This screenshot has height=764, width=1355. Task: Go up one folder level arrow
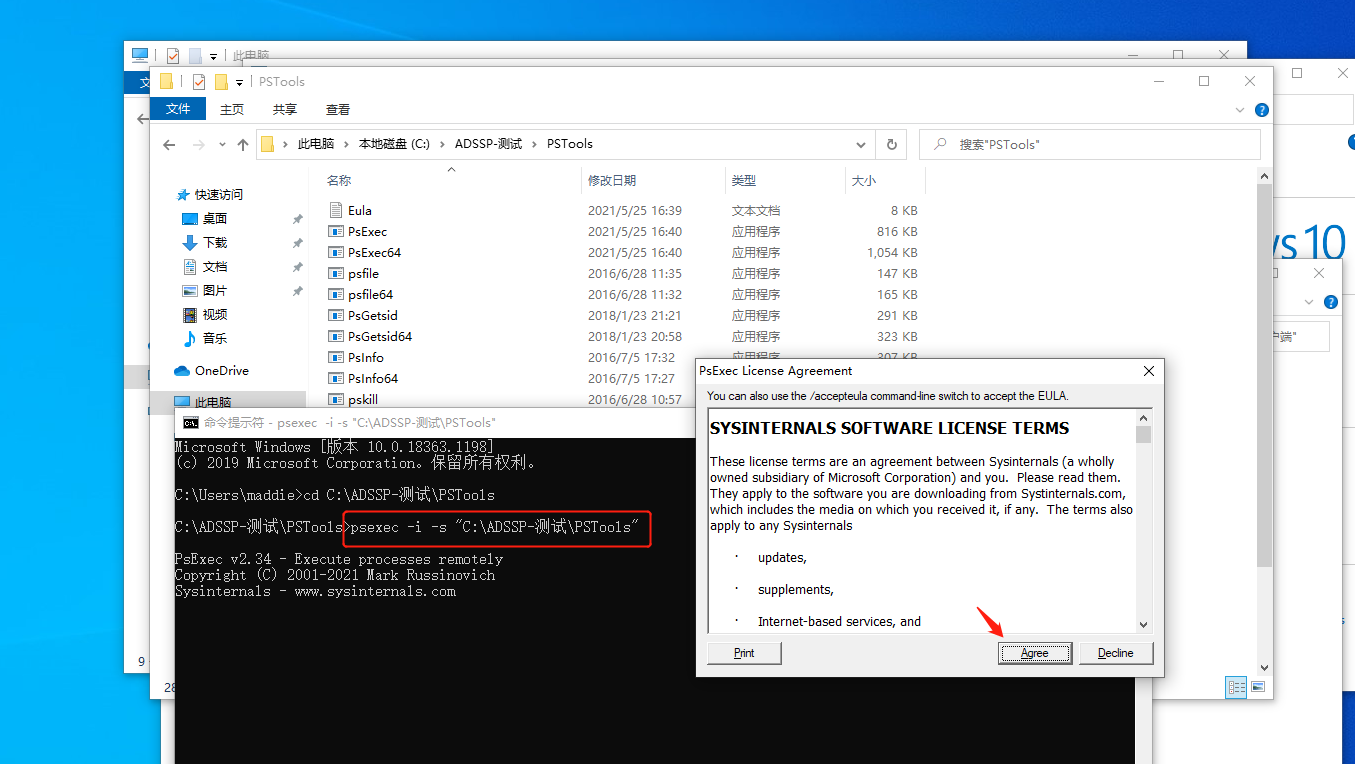pyautogui.click(x=243, y=145)
